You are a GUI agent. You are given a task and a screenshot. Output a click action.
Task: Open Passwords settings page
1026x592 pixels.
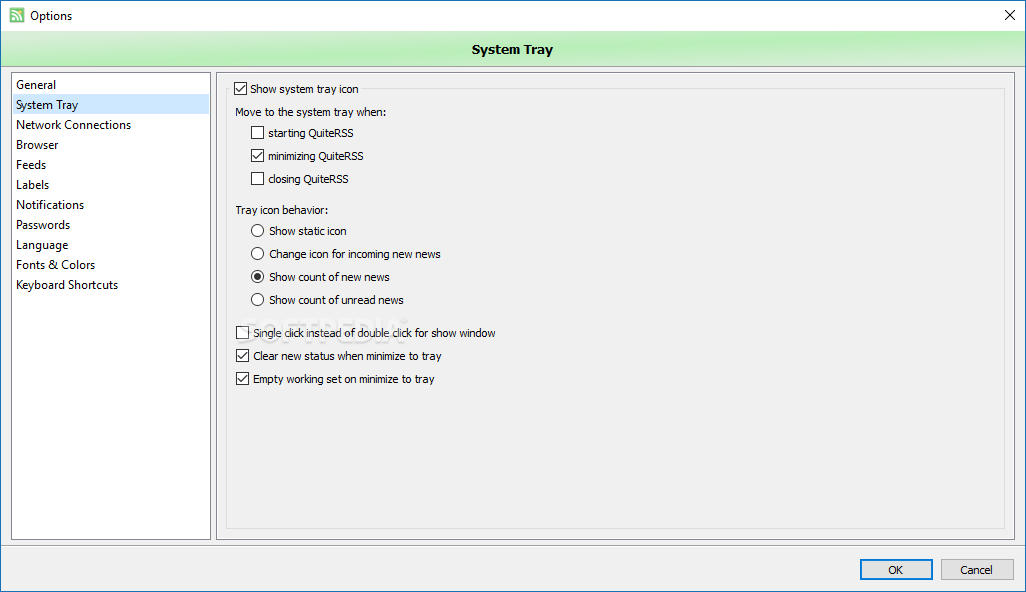(111, 225)
